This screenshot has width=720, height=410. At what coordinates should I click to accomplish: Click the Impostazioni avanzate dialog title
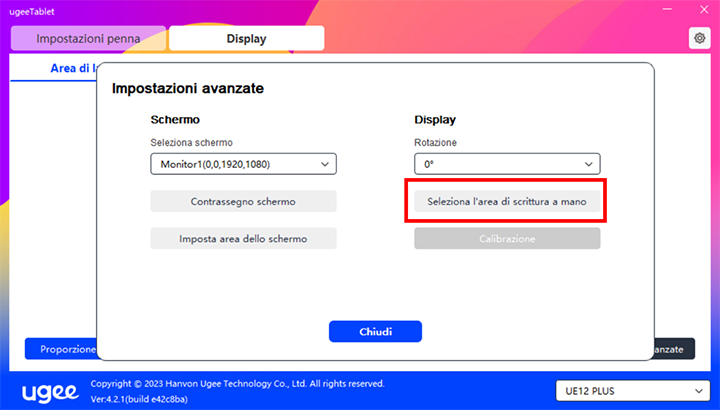pos(187,89)
